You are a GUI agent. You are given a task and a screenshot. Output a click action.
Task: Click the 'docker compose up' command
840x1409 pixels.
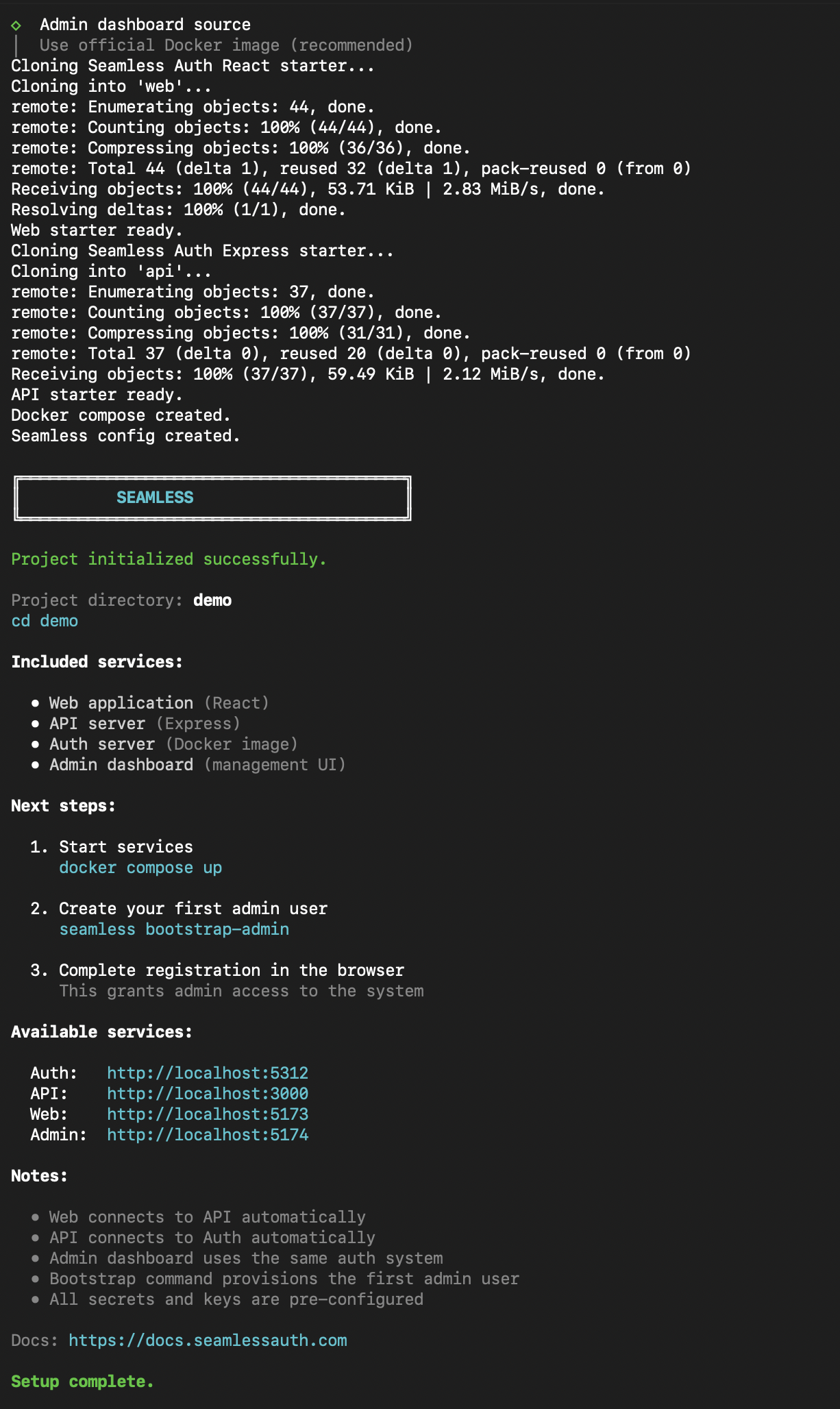click(x=140, y=868)
